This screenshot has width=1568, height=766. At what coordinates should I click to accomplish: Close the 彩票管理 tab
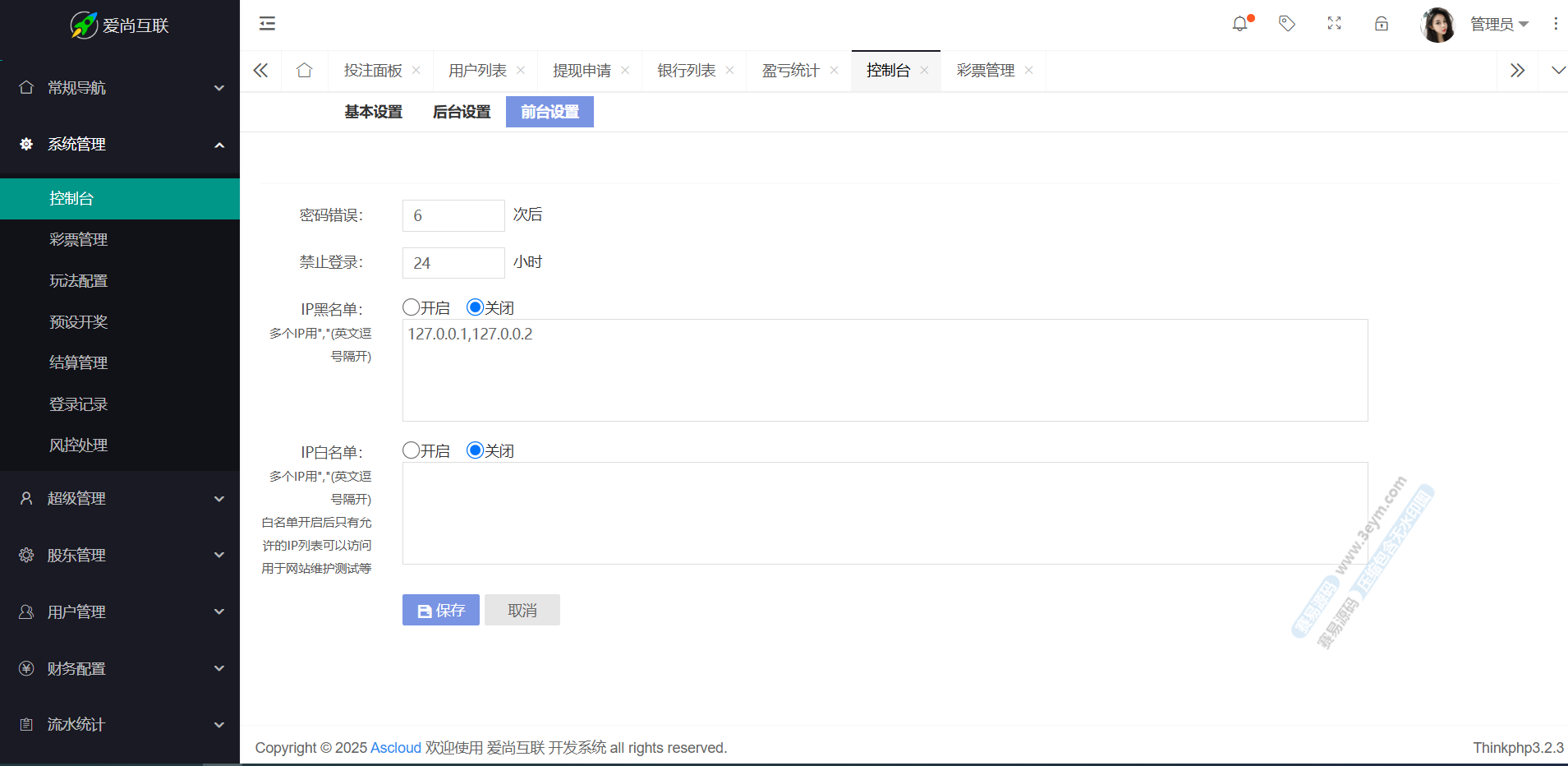pos(1028,71)
